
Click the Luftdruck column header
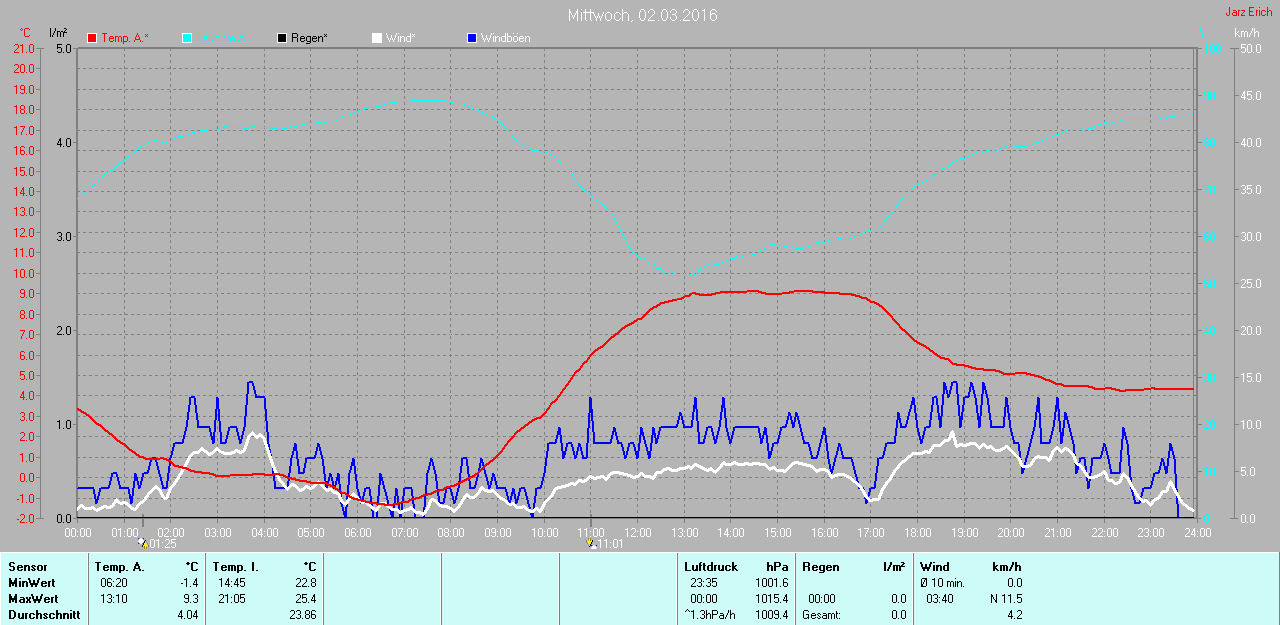(711, 567)
